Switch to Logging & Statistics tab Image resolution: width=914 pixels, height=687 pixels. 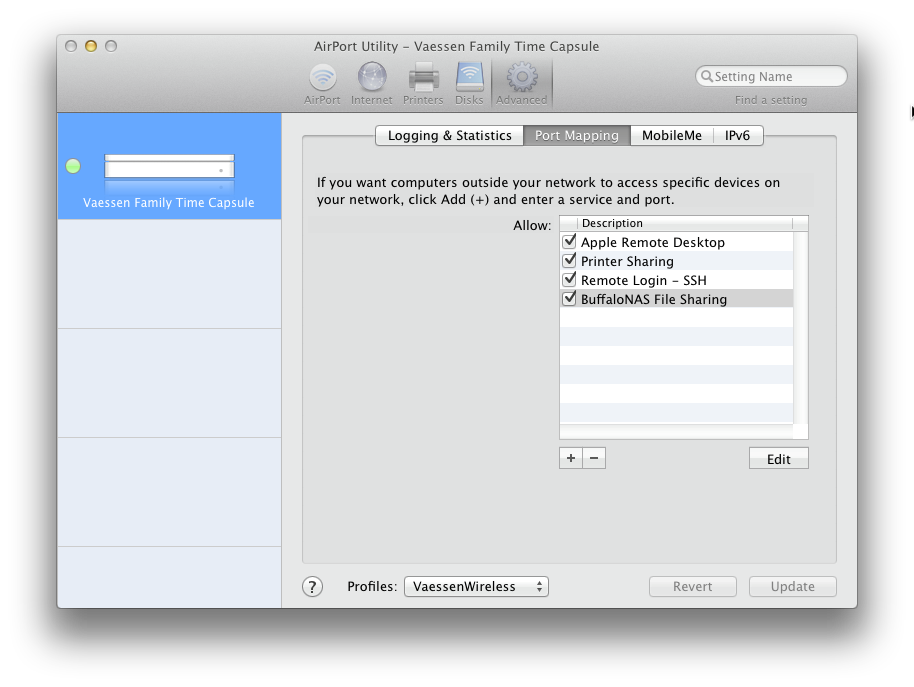point(449,135)
